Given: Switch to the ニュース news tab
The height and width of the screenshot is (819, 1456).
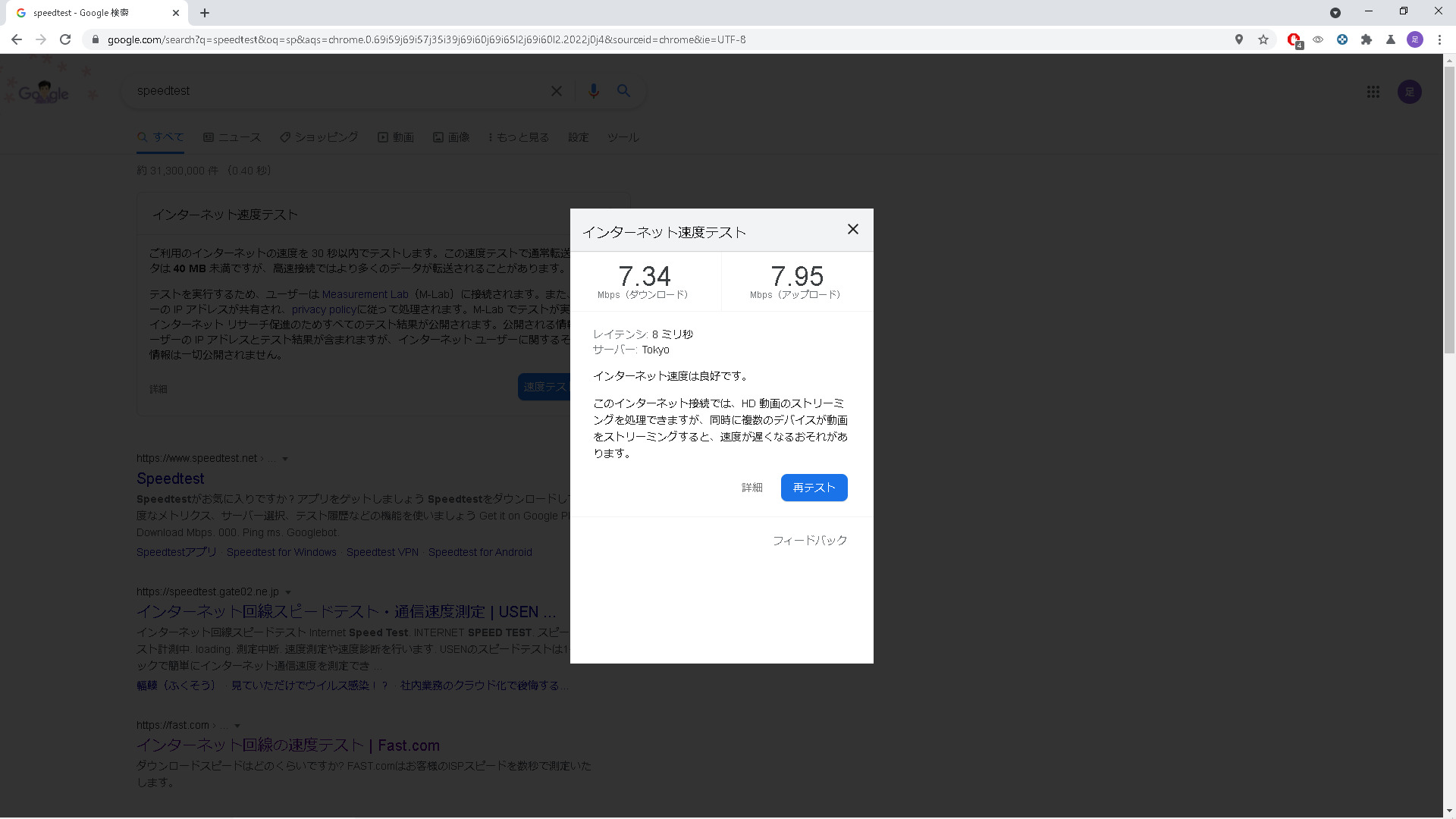Looking at the screenshot, I should pos(232,137).
